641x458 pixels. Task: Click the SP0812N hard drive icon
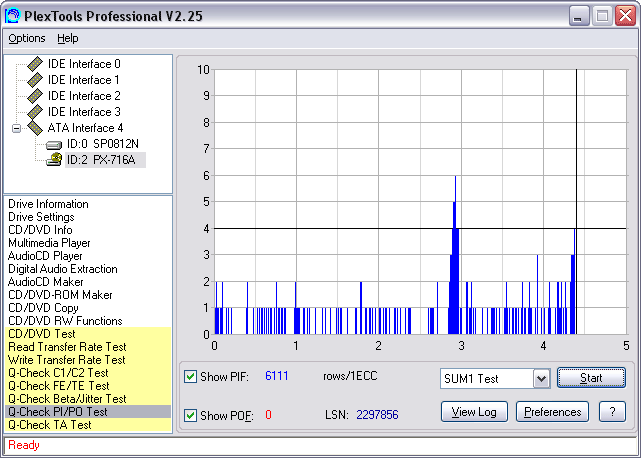click(x=54, y=145)
